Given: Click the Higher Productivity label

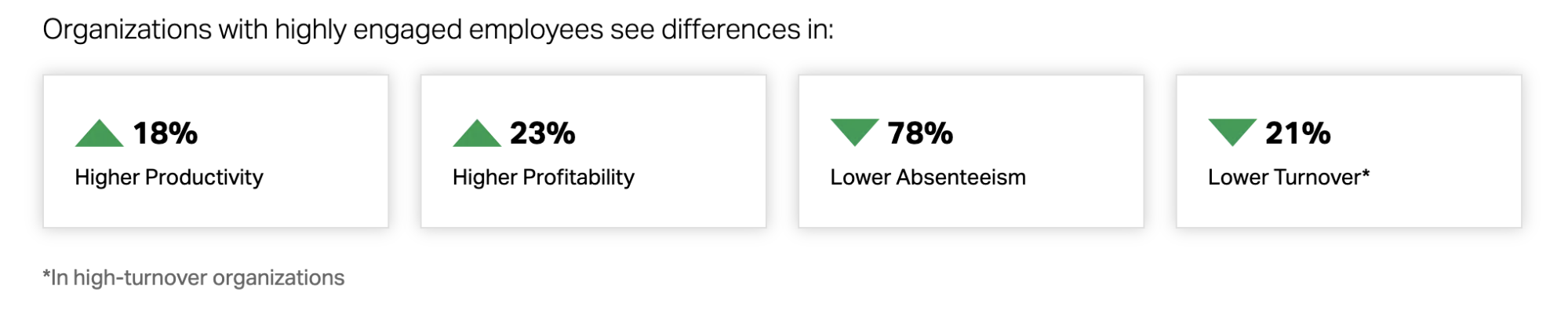Looking at the screenshot, I should (169, 178).
